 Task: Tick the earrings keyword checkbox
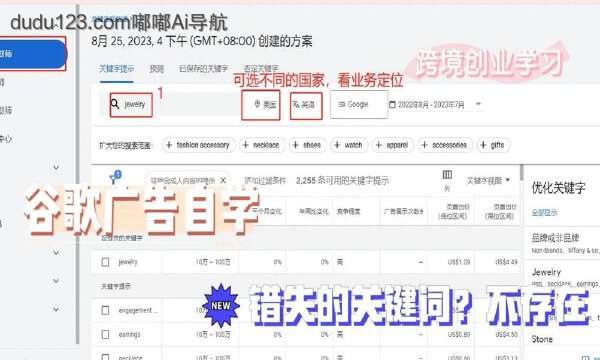(x=105, y=334)
